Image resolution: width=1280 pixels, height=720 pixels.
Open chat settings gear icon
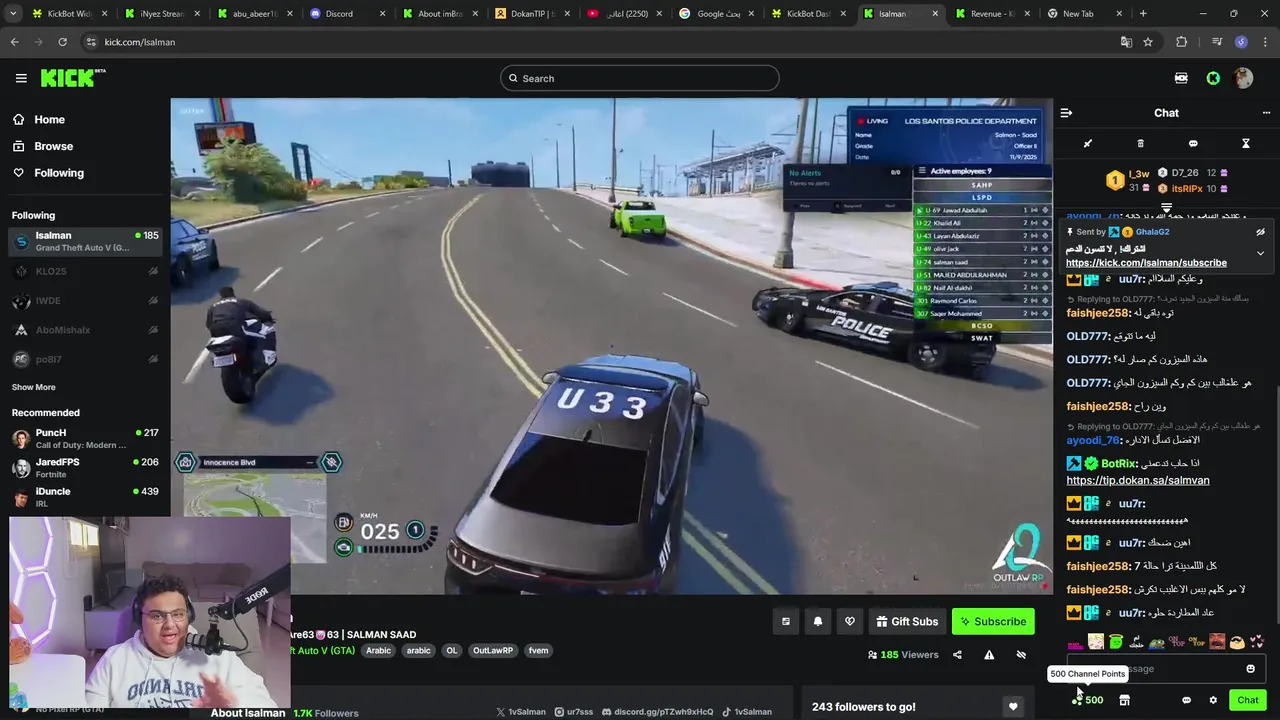point(1213,700)
